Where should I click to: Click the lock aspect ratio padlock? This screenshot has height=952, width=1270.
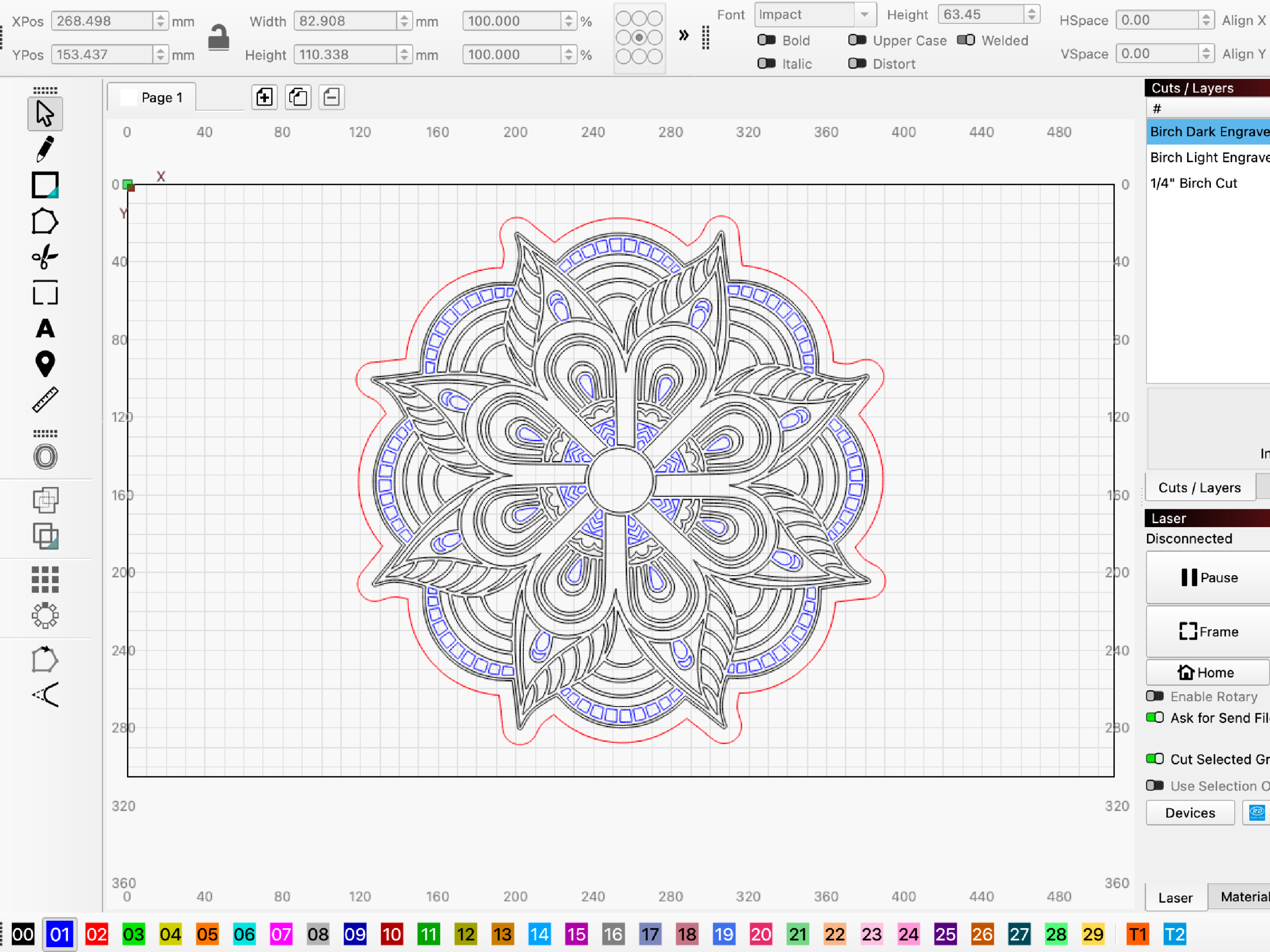point(218,38)
